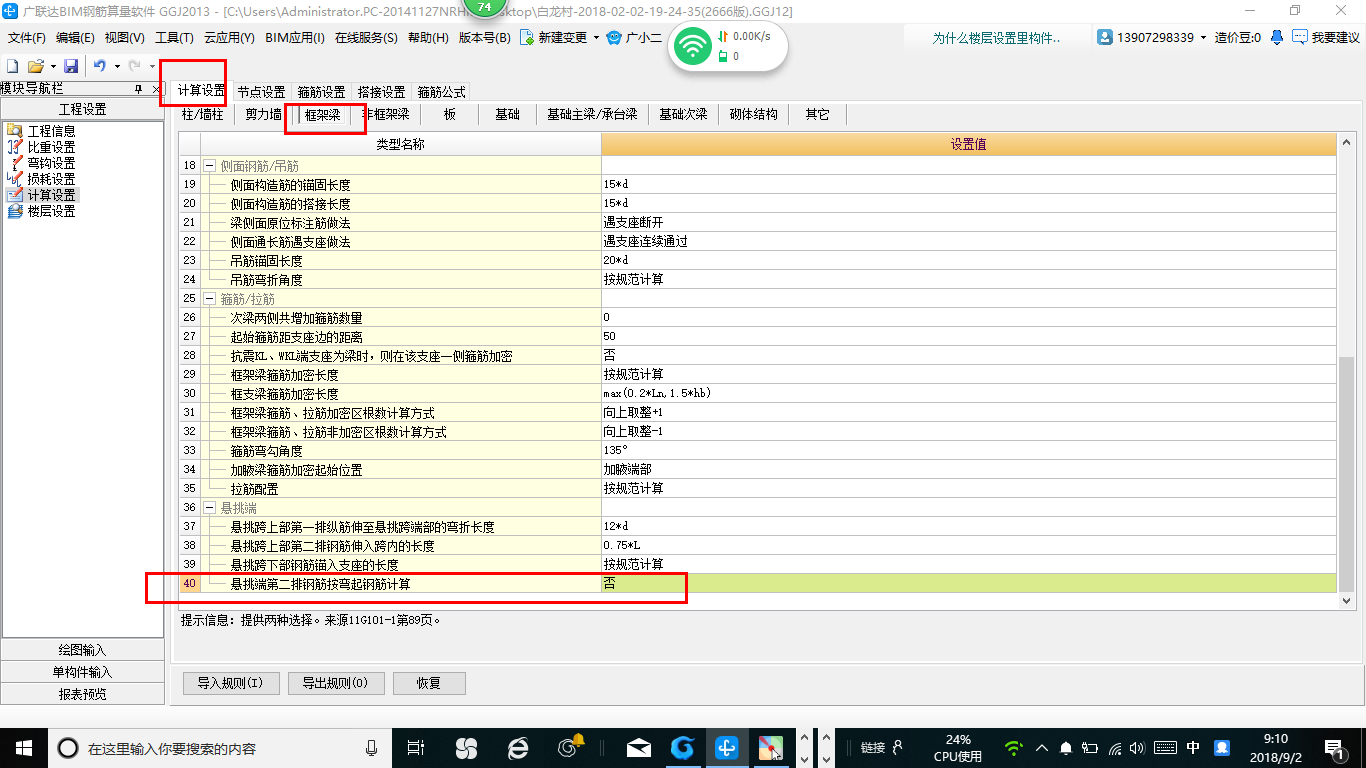Select 计算设置 in the navigation tree
This screenshot has width=1366, height=768.
51,195
